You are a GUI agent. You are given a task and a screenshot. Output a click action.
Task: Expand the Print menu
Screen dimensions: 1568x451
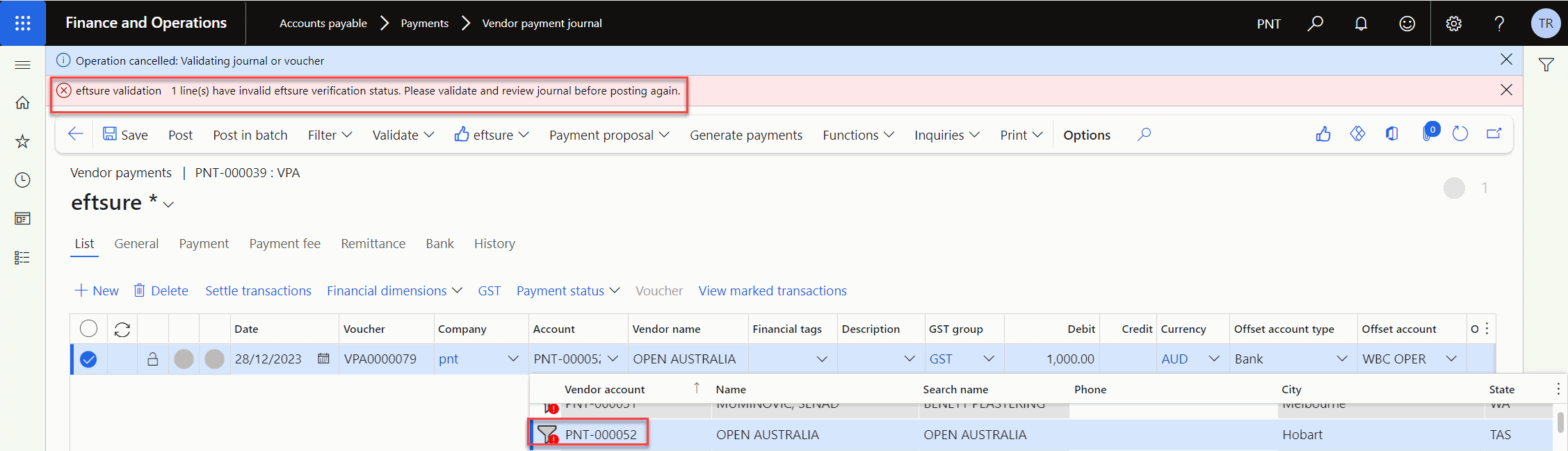pos(1021,135)
